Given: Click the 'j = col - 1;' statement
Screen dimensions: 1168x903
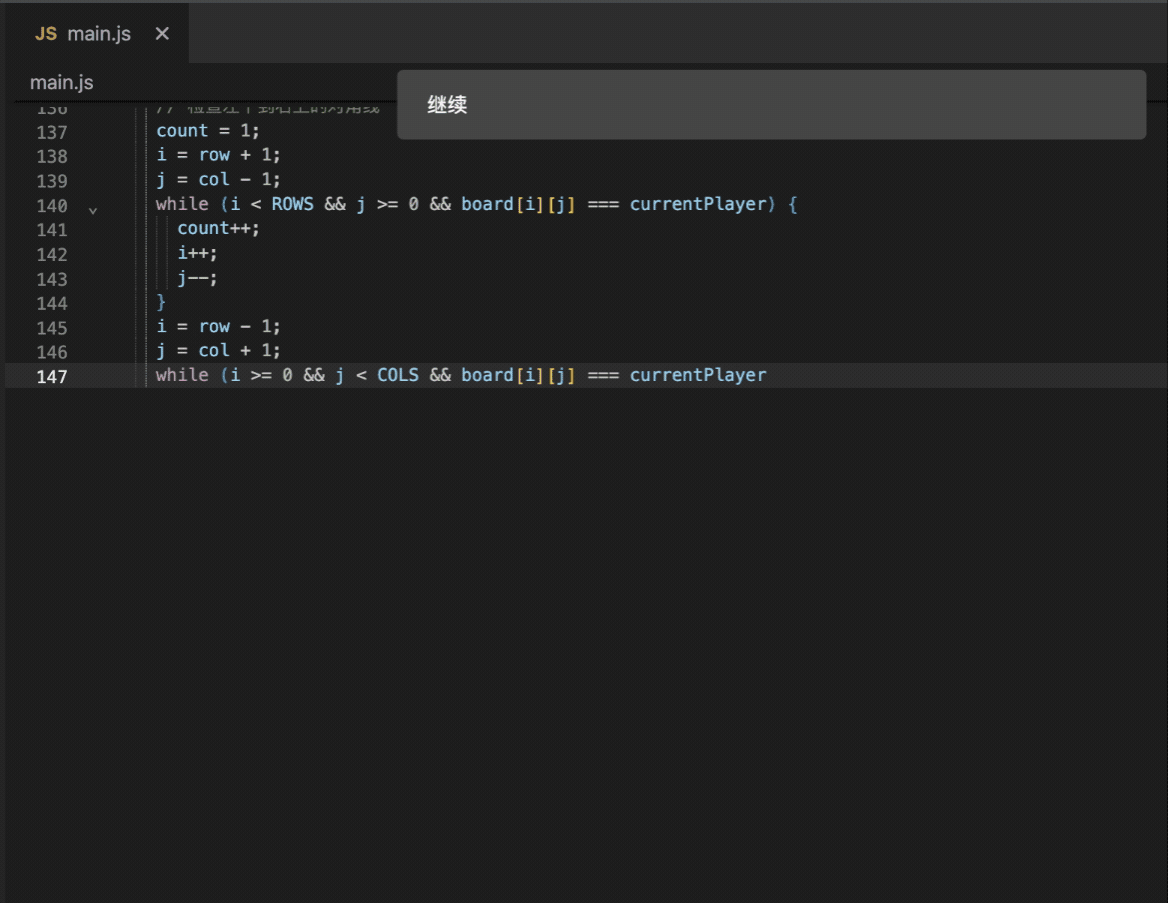Looking at the screenshot, I should tap(218, 180).
